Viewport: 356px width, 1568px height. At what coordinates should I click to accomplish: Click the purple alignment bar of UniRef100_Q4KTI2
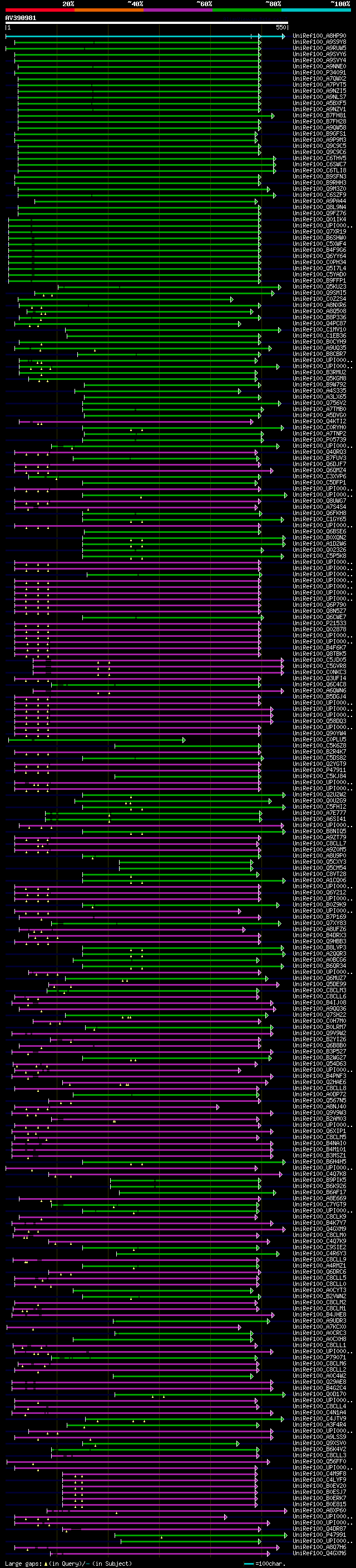click(136, 421)
